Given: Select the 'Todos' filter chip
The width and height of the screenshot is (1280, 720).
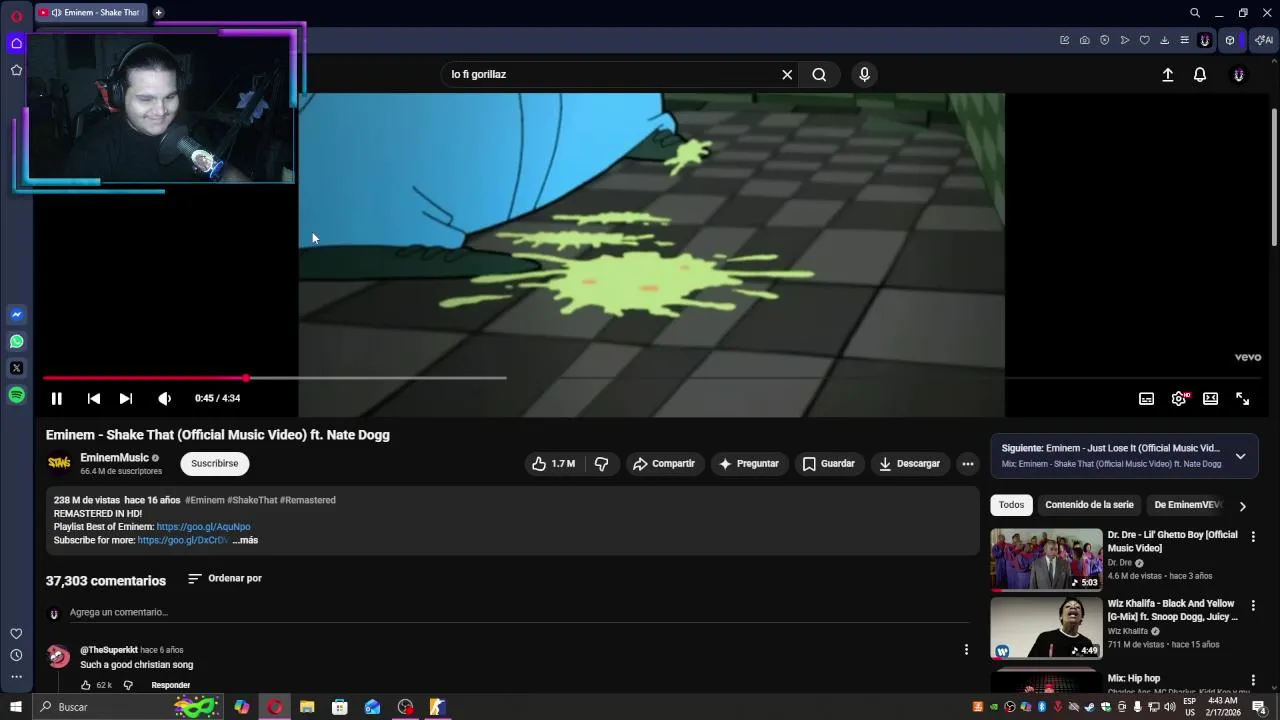Looking at the screenshot, I should click(1011, 505).
